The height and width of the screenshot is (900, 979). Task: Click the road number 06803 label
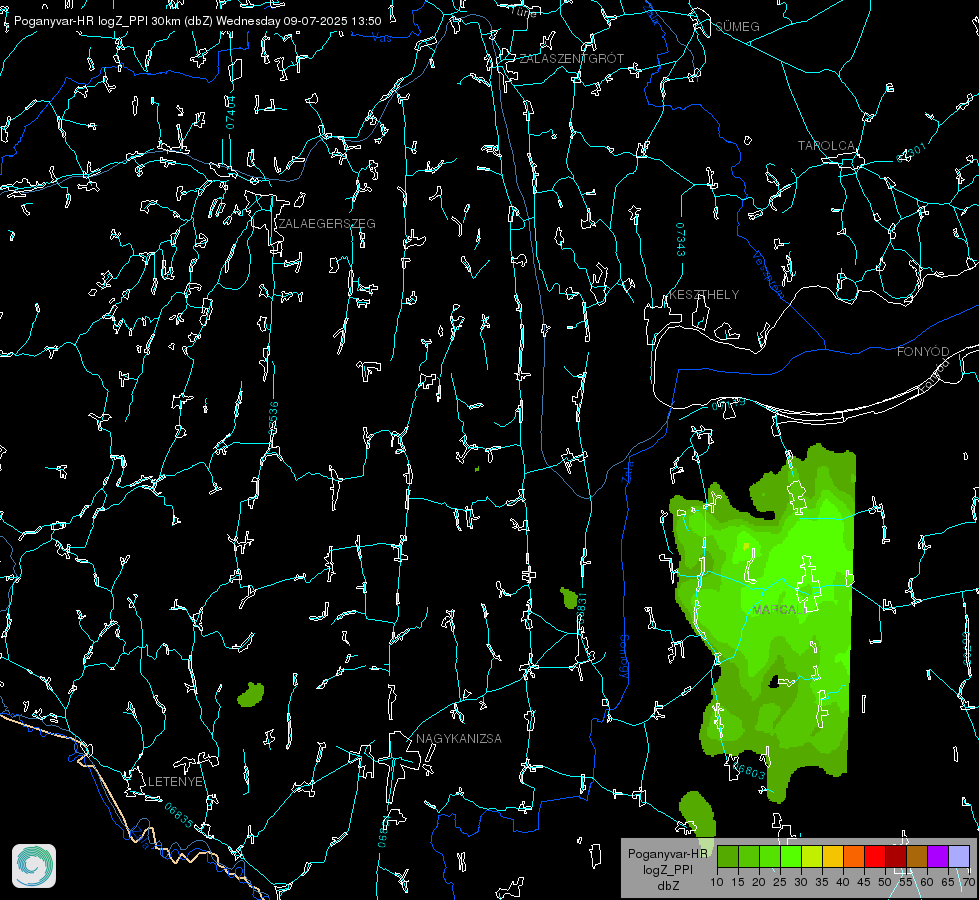750,772
